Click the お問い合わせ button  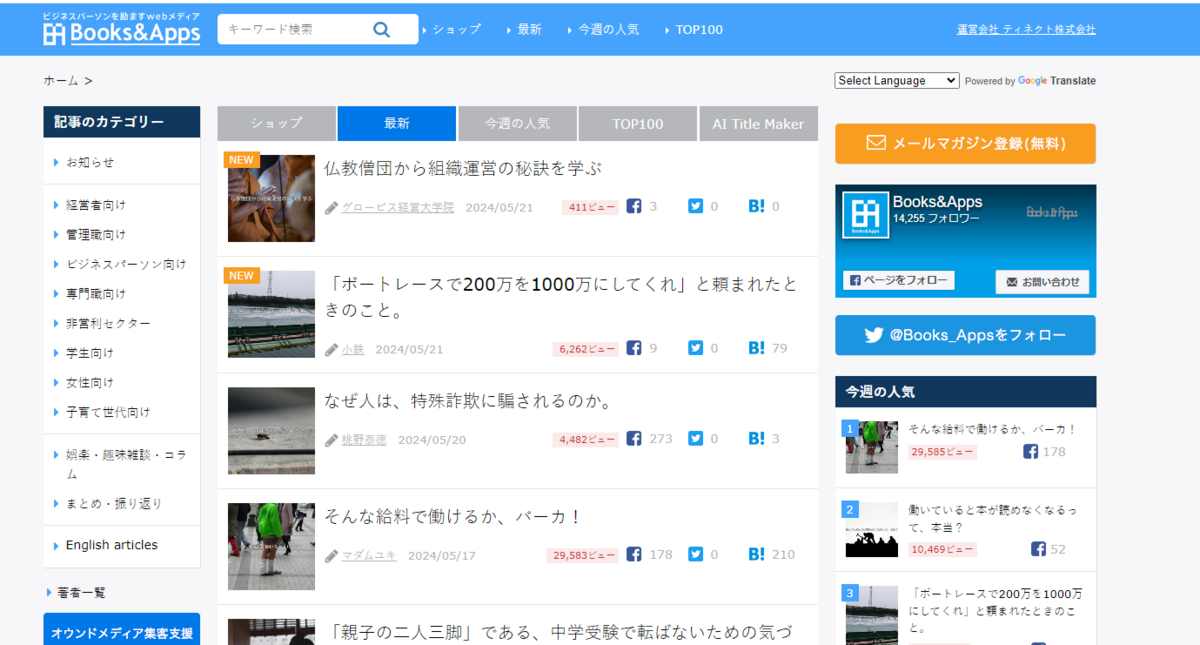tap(1042, 282)
